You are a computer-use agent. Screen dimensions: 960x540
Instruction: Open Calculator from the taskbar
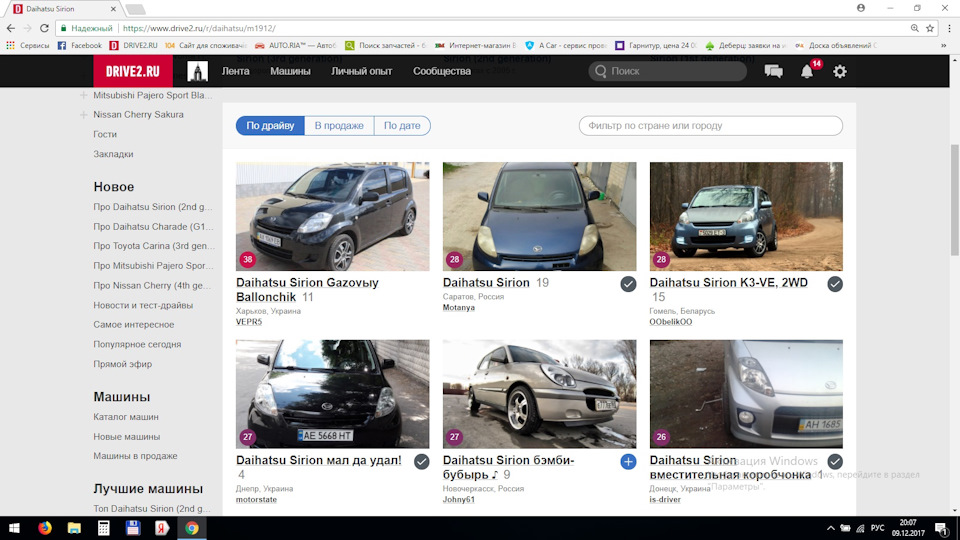click(103, 528)
